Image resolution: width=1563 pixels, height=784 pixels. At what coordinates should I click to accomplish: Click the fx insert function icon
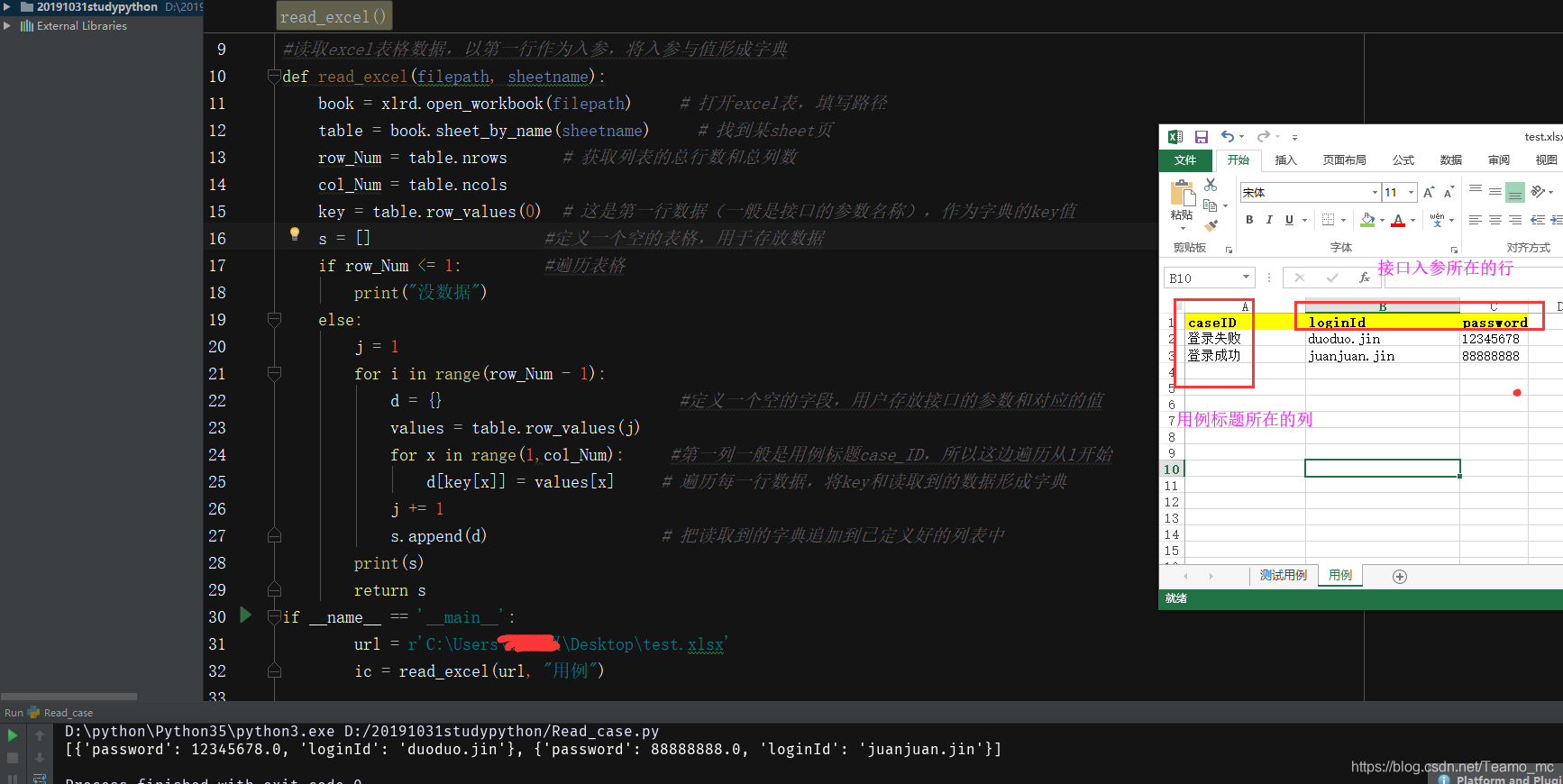(x=1364, y=278)
